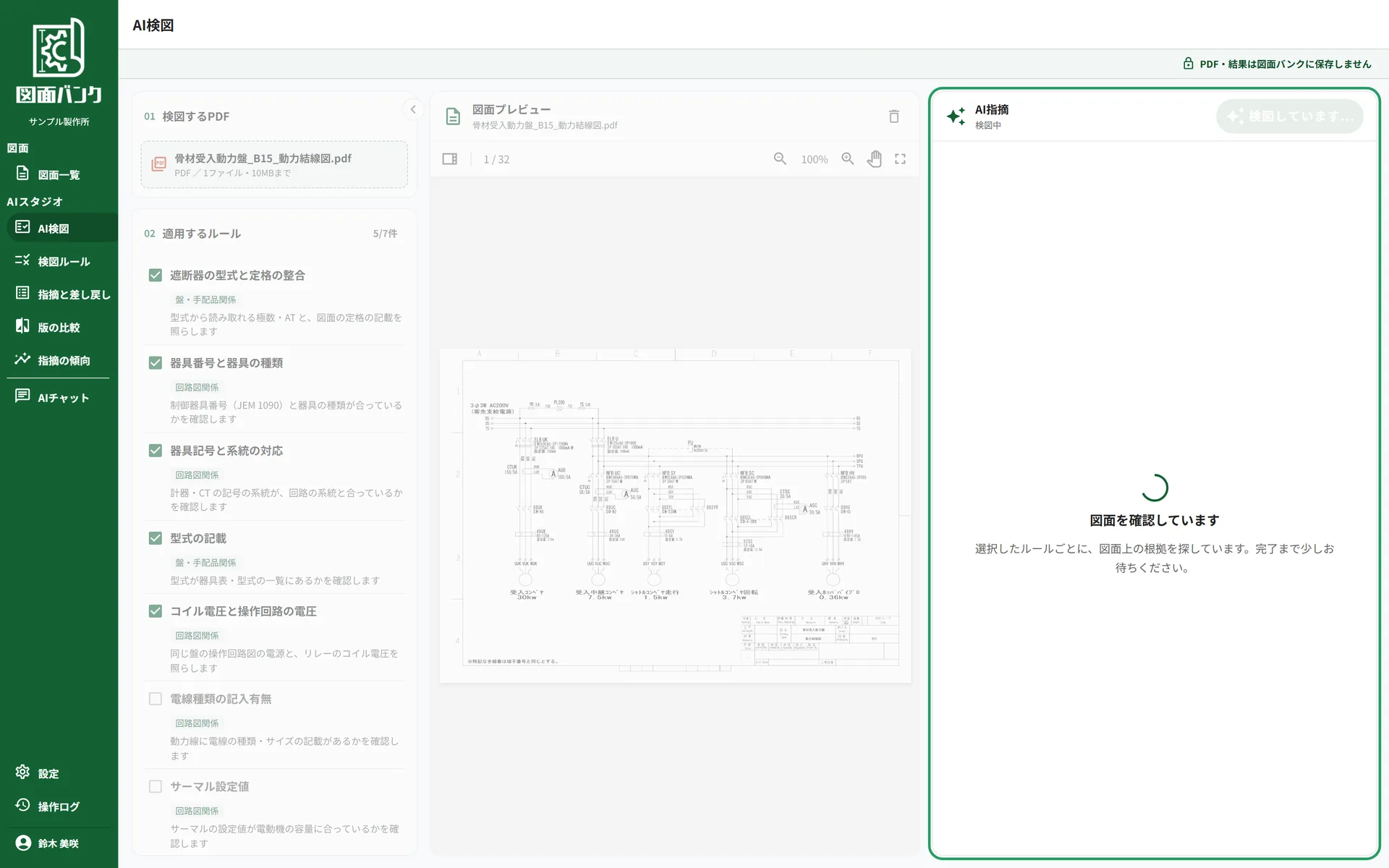Click the drawing preview page
The image size is (1389, 868).
tap(675, 515)
